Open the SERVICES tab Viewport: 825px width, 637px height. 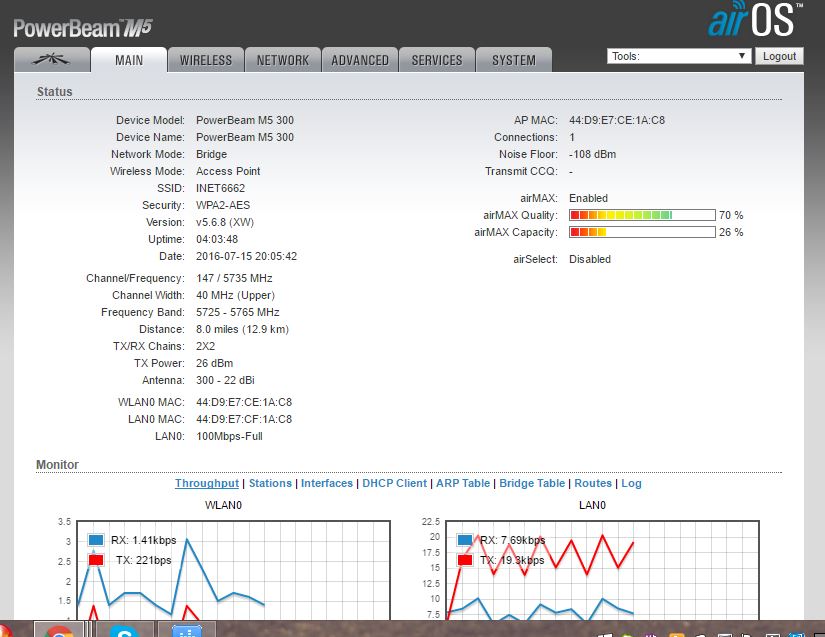tap(437, 60)
